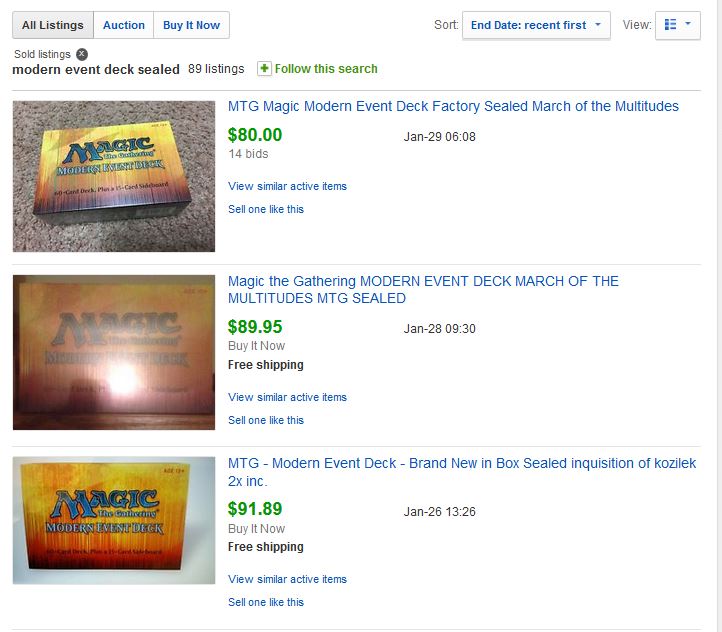722x632 pixels.
Task: Select the $89.95 price
Action: click(x=255, y=327)
